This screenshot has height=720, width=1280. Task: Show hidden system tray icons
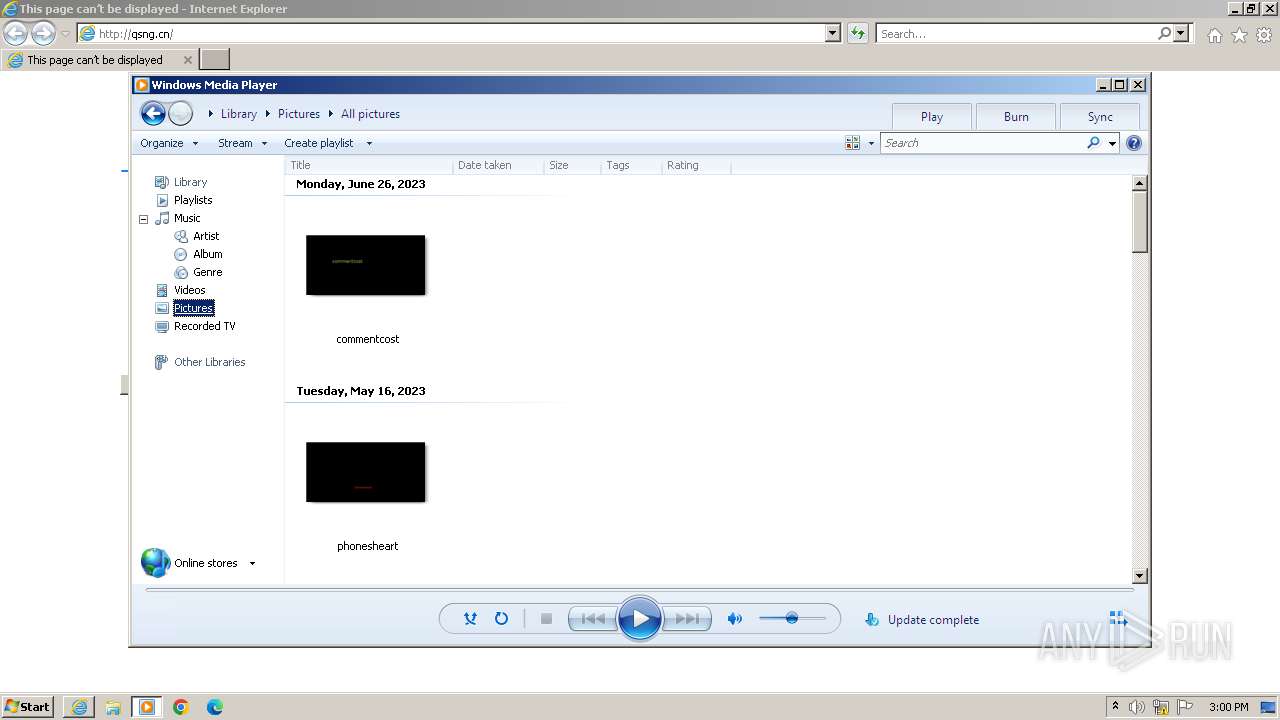coord(1115,706)
